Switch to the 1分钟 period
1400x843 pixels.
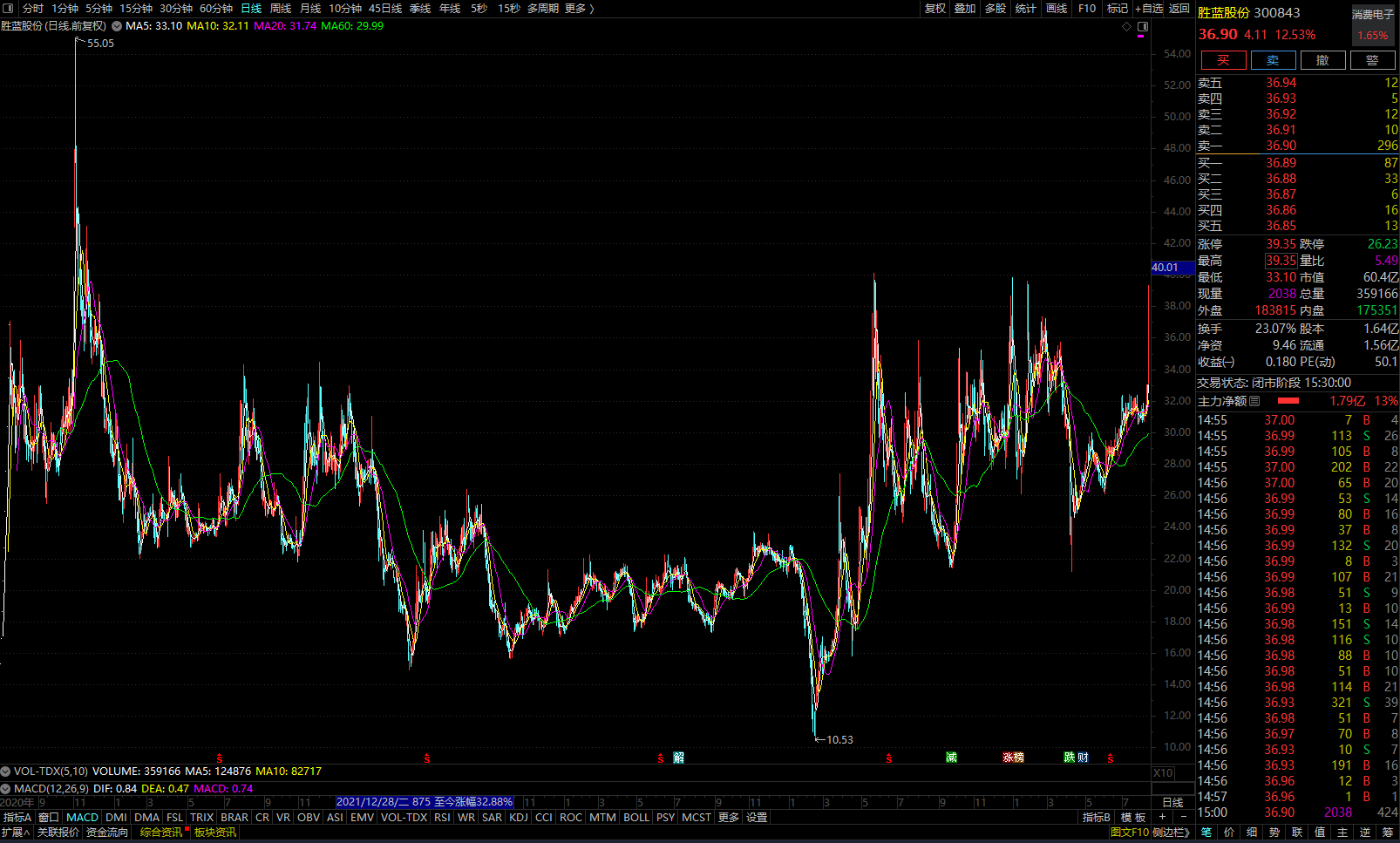pyautogui.click(x=65, y=8)
